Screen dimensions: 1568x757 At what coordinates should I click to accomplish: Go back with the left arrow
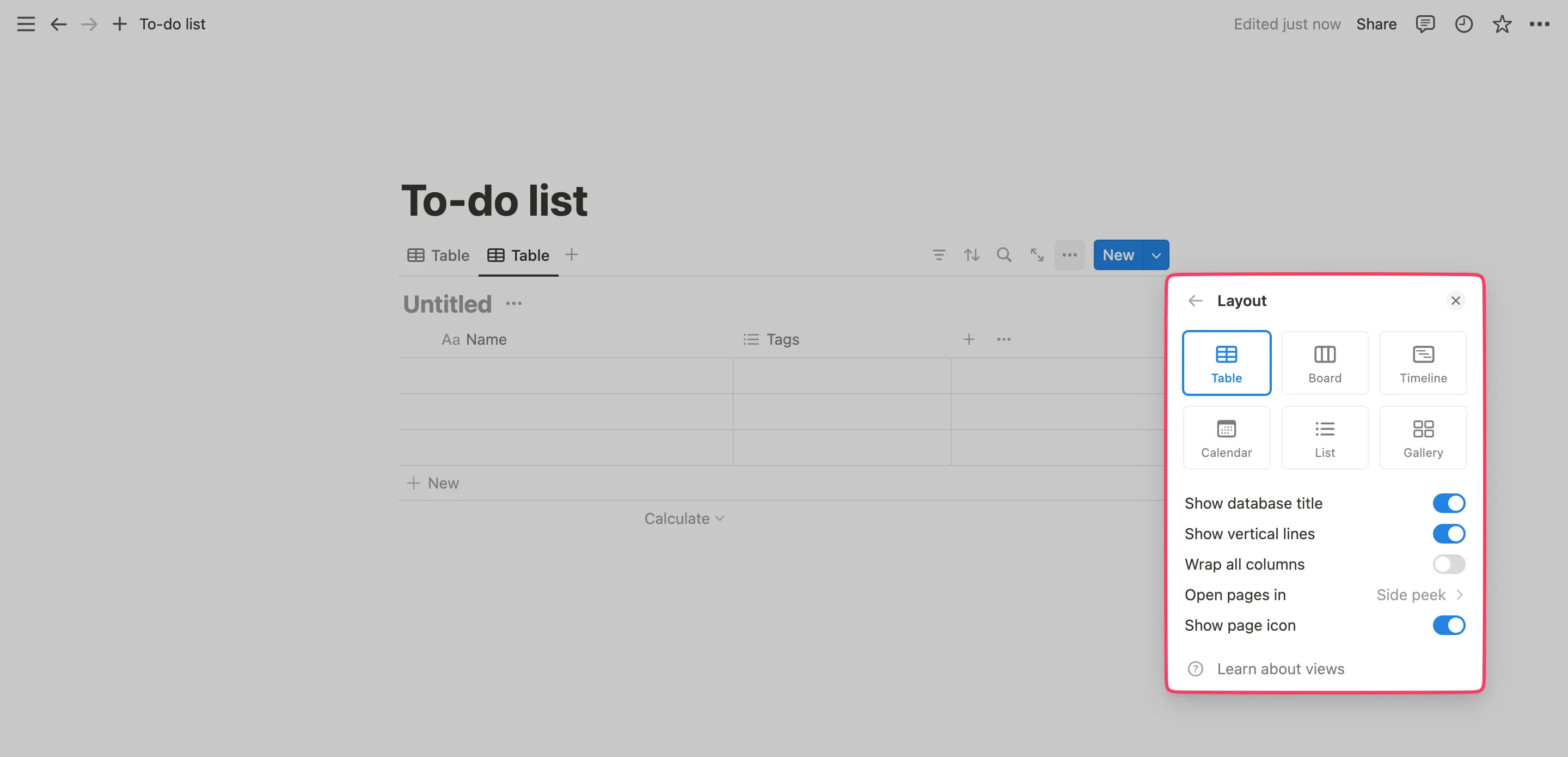coord(58,24)
